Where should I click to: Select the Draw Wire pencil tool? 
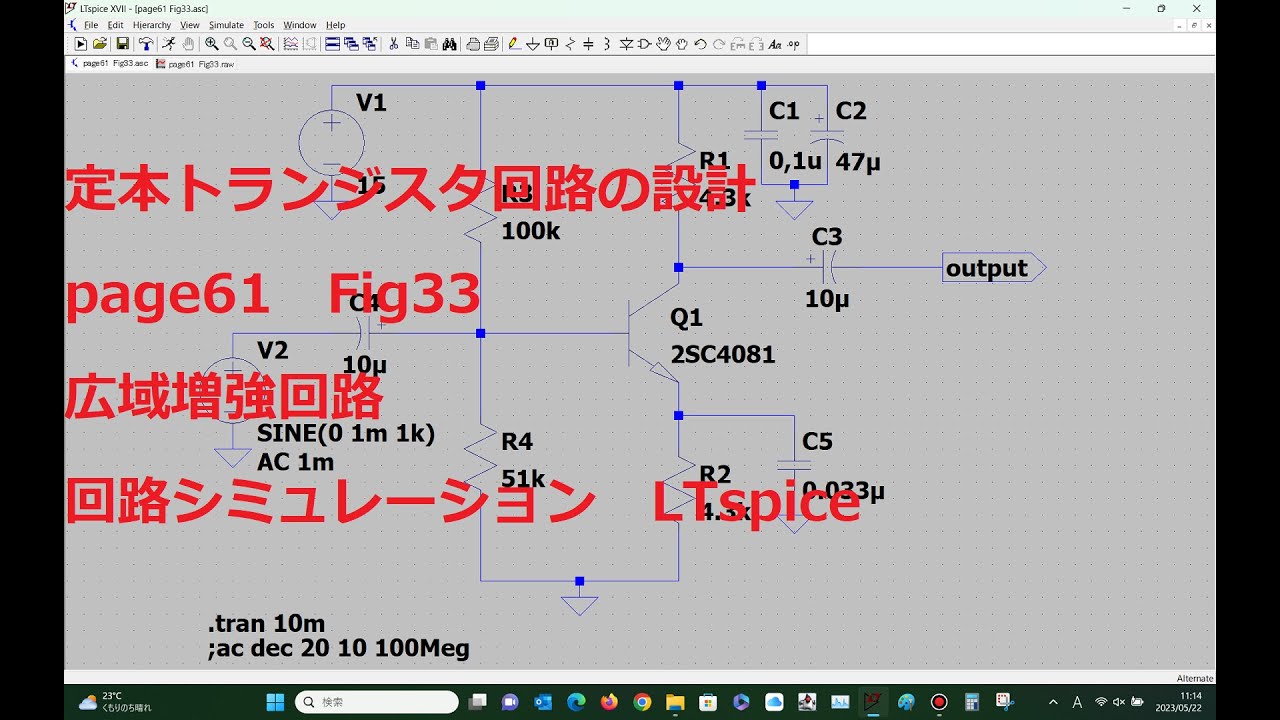(x=514, y=44)
